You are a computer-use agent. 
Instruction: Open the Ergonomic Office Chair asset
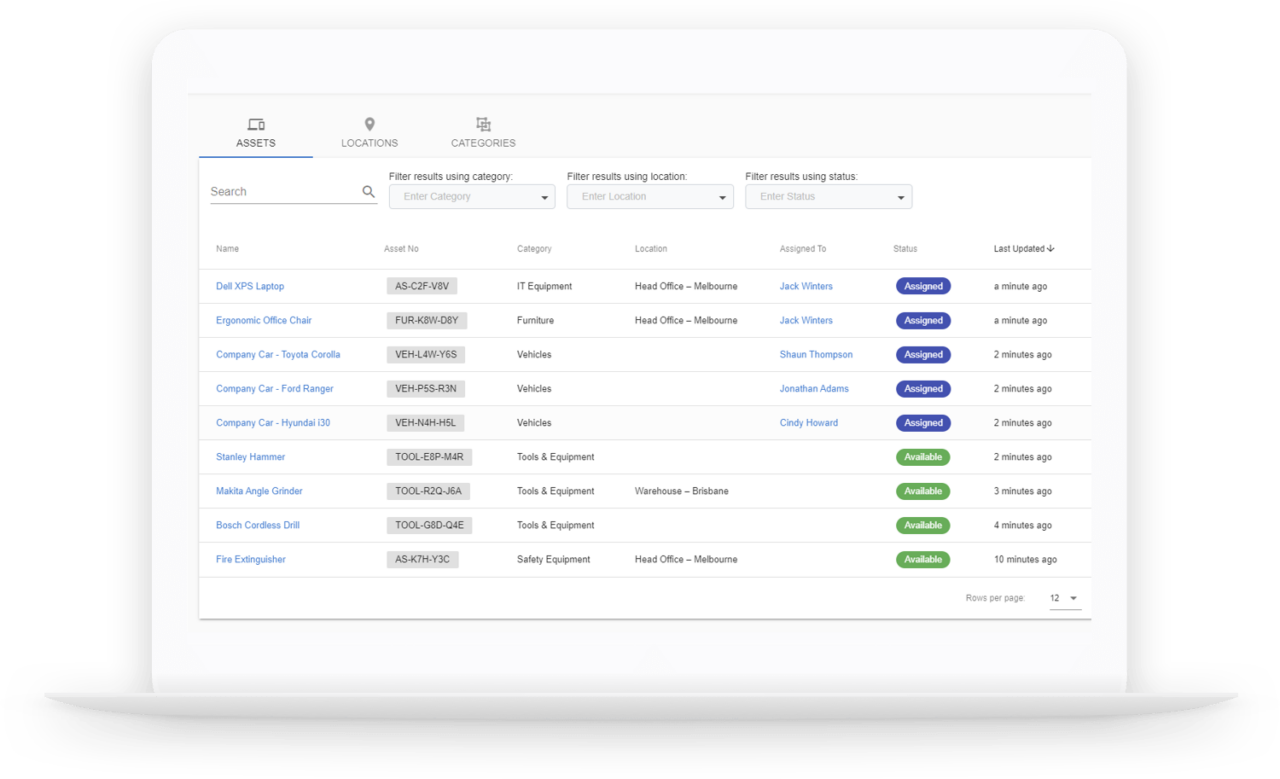point(264,320)
